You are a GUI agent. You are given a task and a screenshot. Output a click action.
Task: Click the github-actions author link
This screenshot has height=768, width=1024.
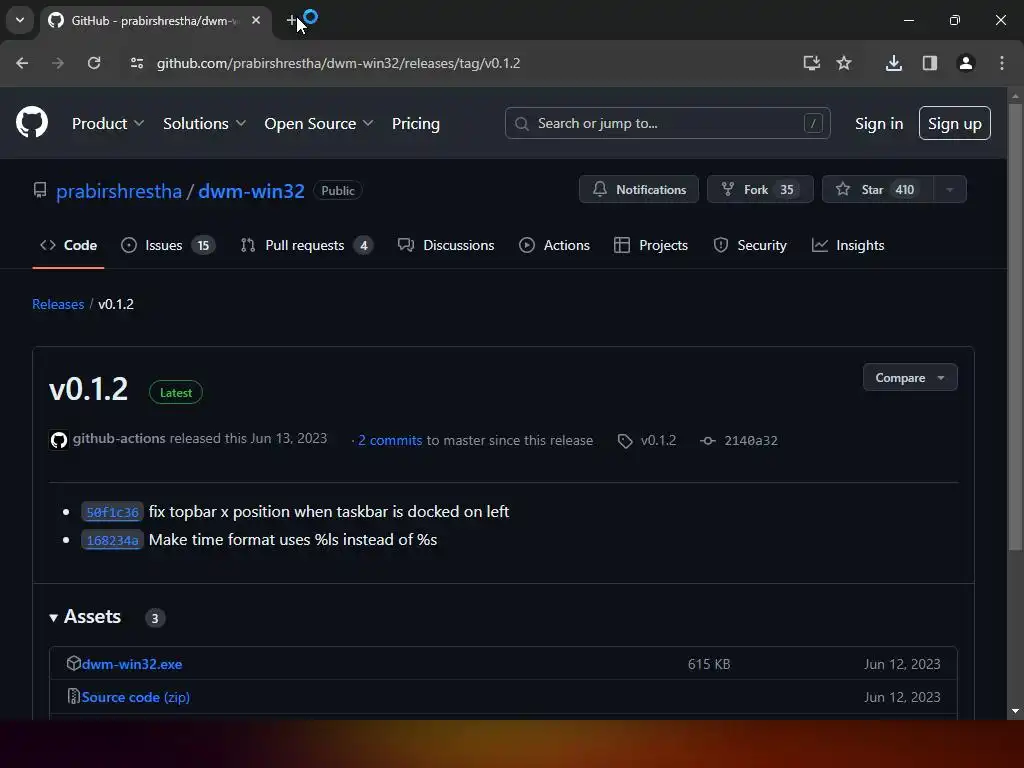(x=119, y=438)
